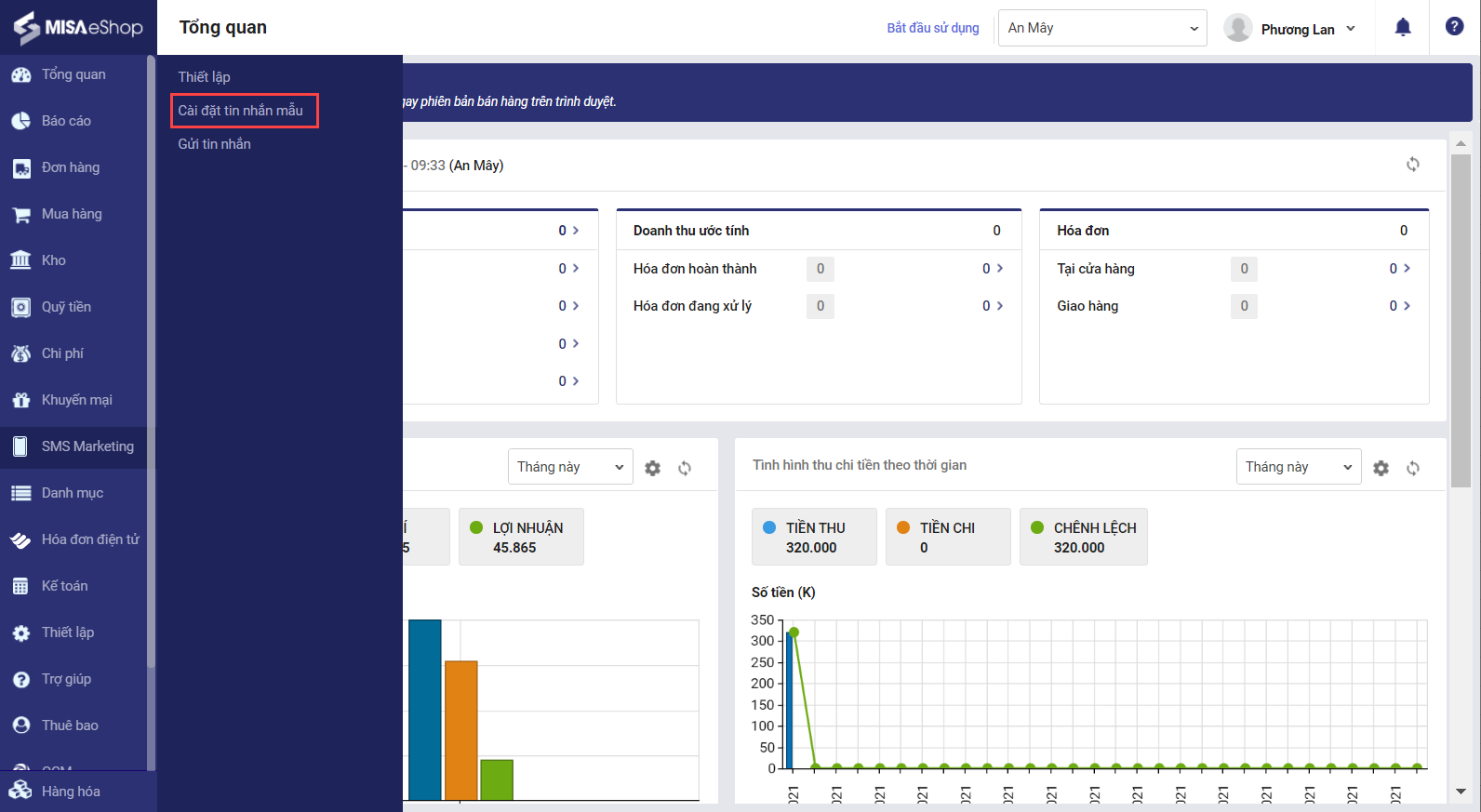Open the An Mây store dropdown
Viewport: 1481px width, 812px height.
pyautogui.click(x=1101, y=28)
